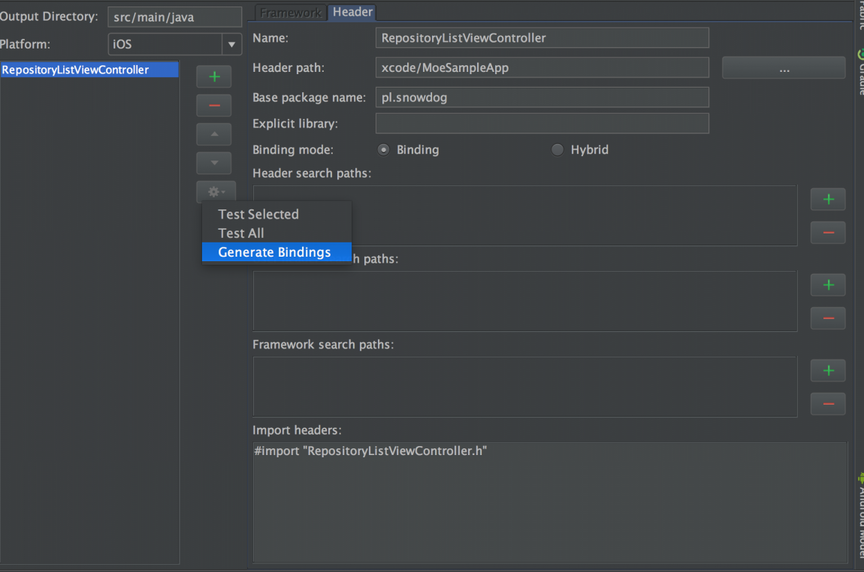Open the Gradle side tool window
864x572 pixels.
point(860,72)
